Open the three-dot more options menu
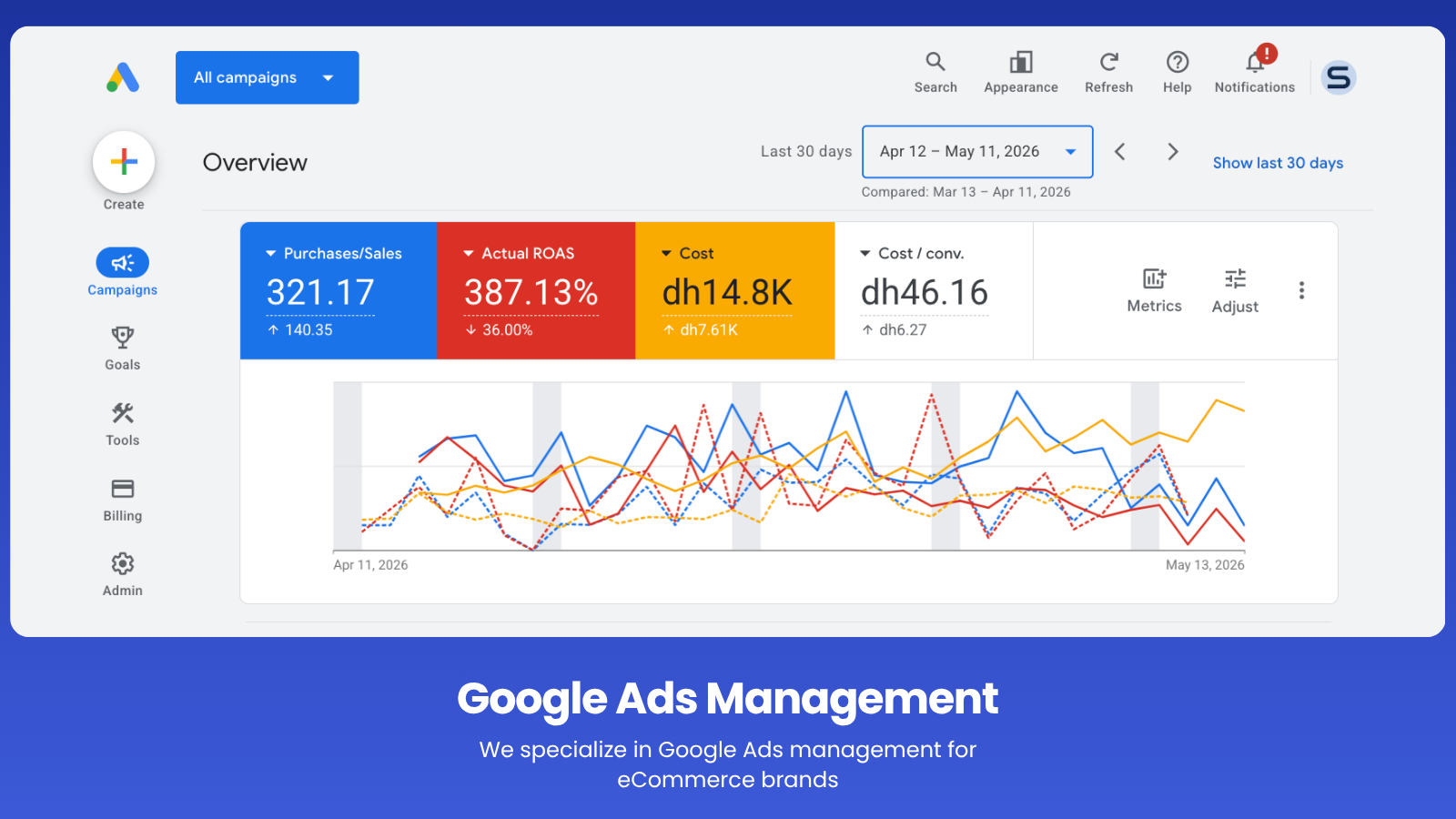Image resolution: width=1456 pixels, height=819 pixels. pos(1301,290)
